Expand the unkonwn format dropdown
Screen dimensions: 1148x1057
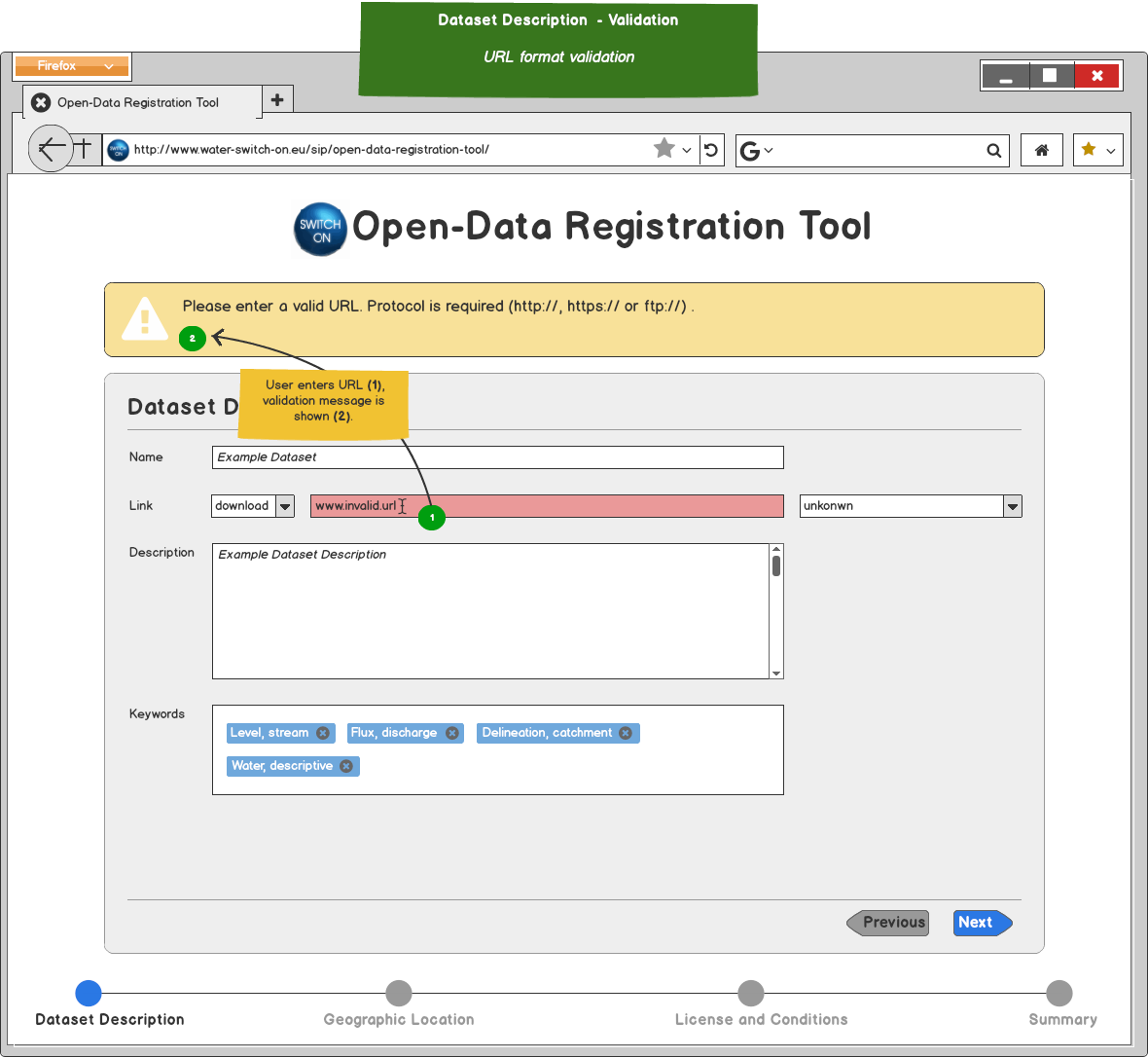(1013, 506)
